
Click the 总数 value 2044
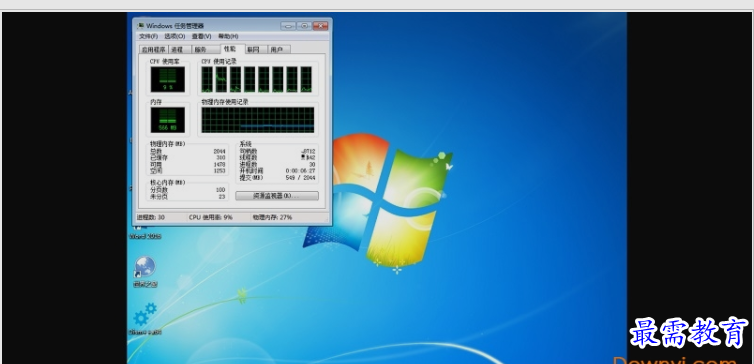click(x=220, y=151)
